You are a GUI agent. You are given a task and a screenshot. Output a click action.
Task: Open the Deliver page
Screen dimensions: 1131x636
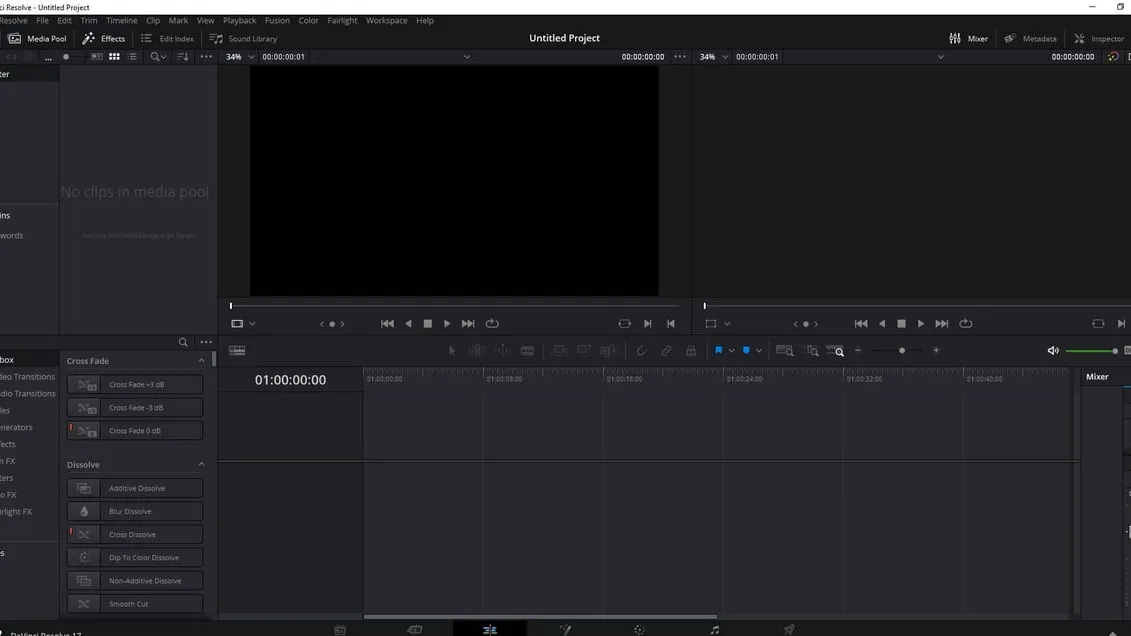tap(789, 629)
